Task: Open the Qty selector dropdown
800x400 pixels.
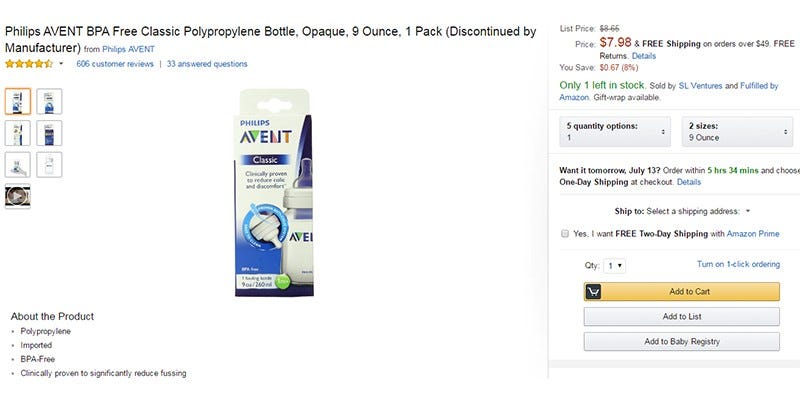Action: coord(614,266)
